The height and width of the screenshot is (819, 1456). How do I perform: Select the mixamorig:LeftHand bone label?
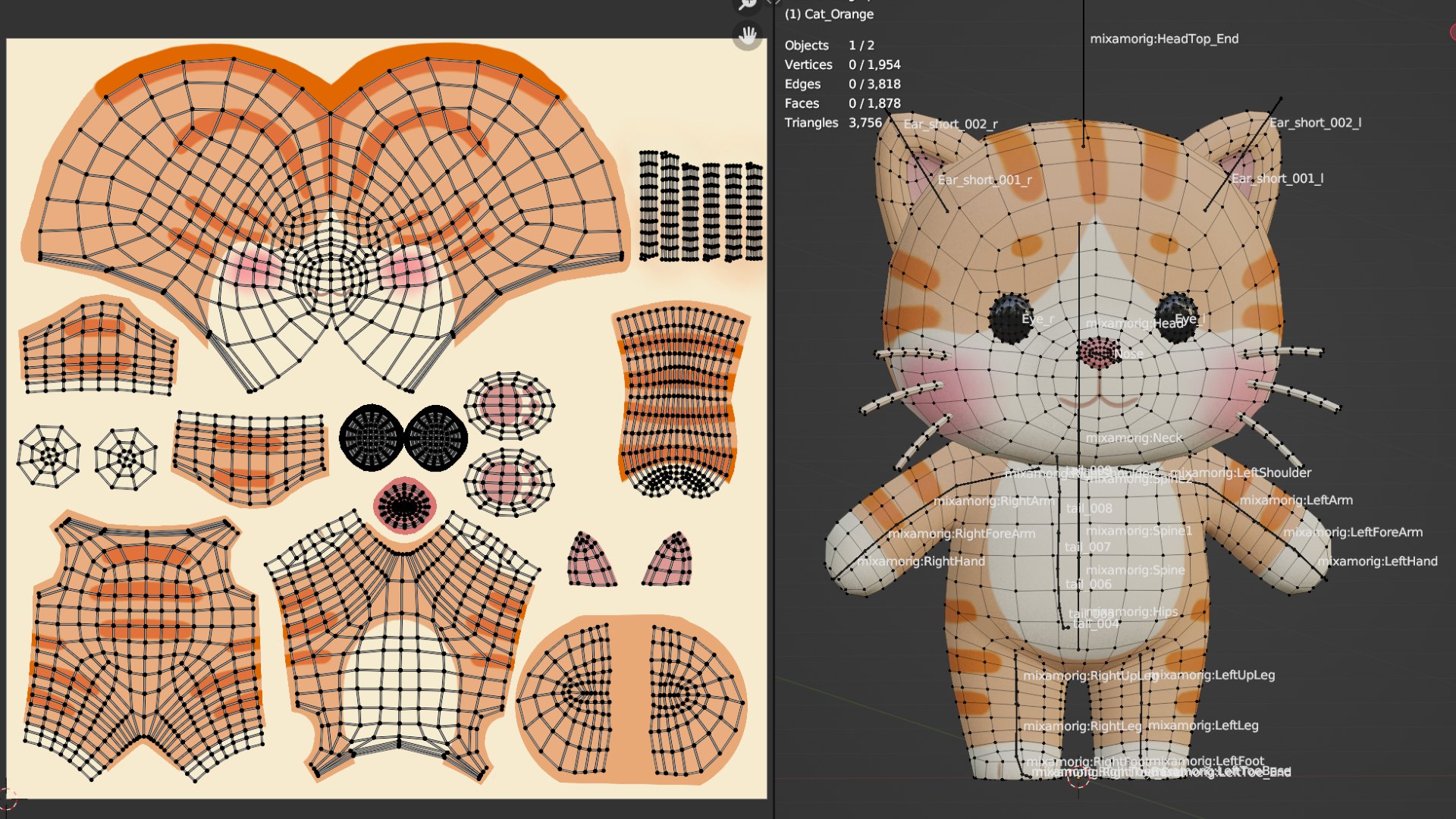[x=1377, y=561]
